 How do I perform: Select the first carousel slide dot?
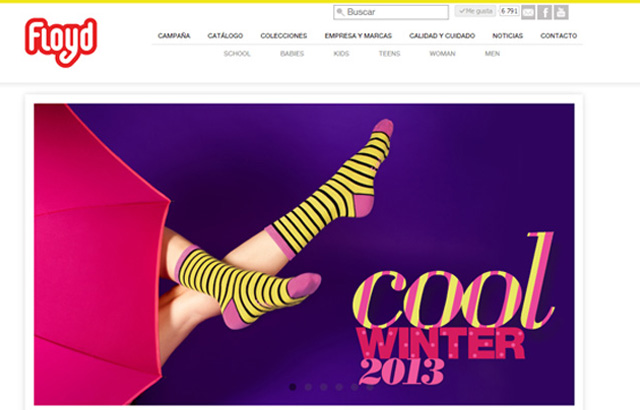click(x=293, y=387)
